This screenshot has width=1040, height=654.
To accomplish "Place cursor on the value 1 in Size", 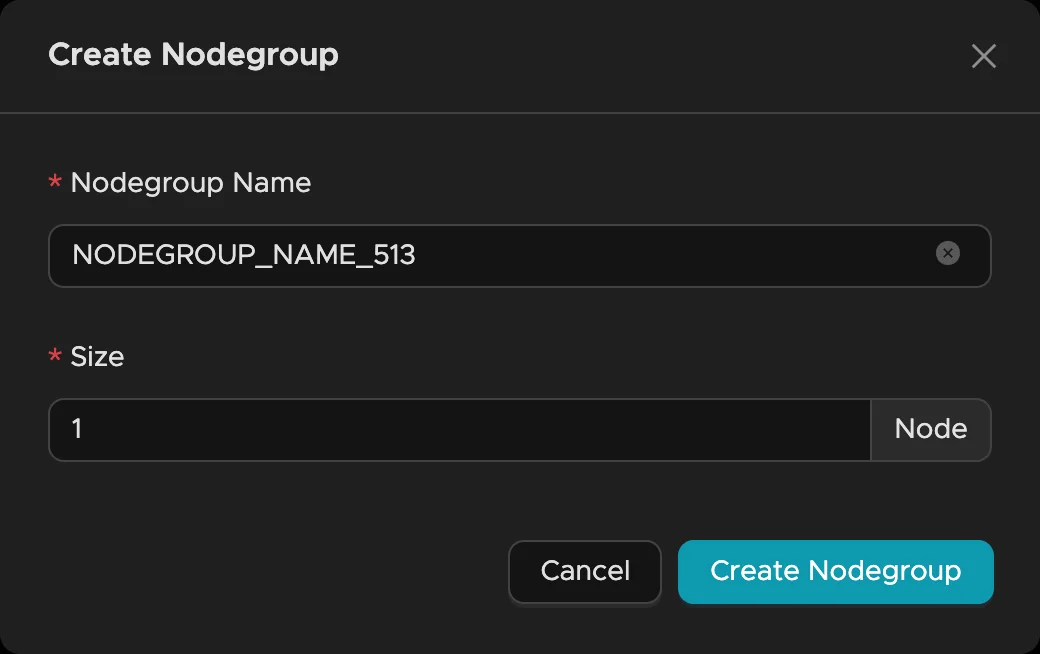I will [77, 430].
